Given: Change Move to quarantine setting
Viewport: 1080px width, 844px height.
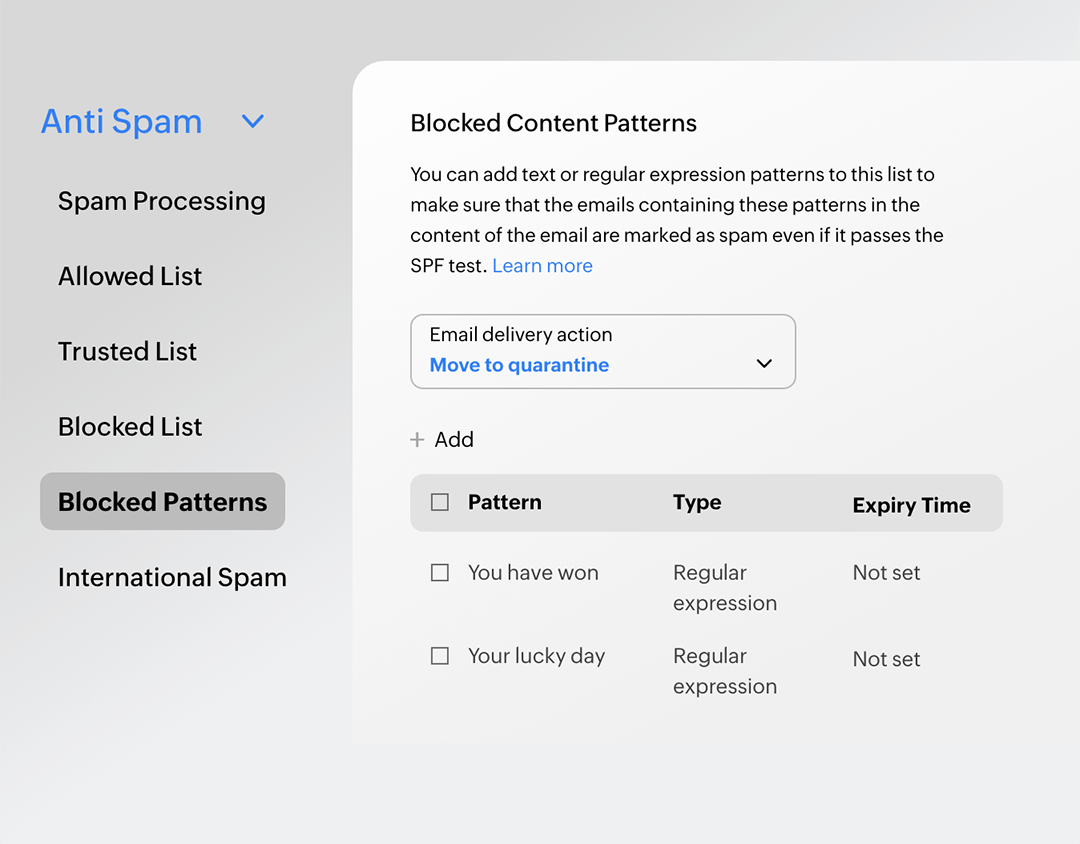Looking at the screenshot, I should 519,365.
